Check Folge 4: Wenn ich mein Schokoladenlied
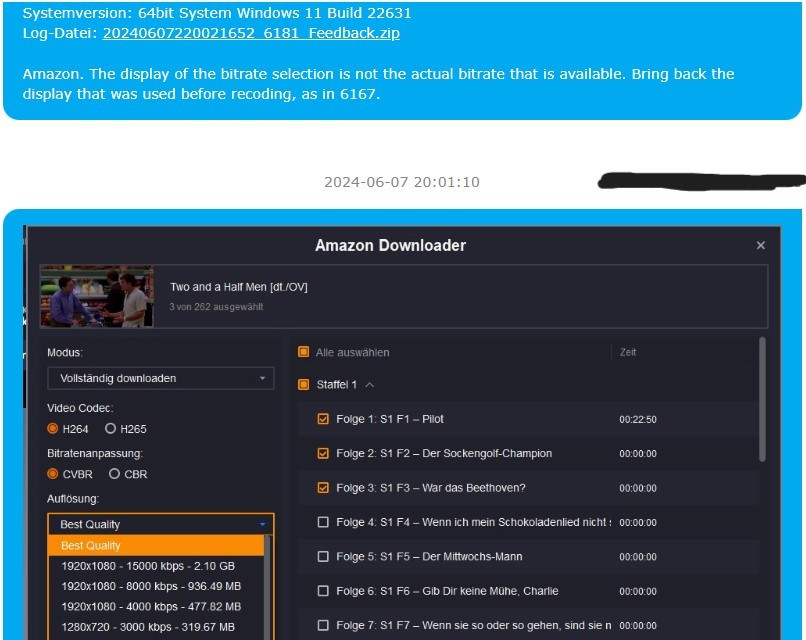 pyautogui.click(x=323, y=522)
